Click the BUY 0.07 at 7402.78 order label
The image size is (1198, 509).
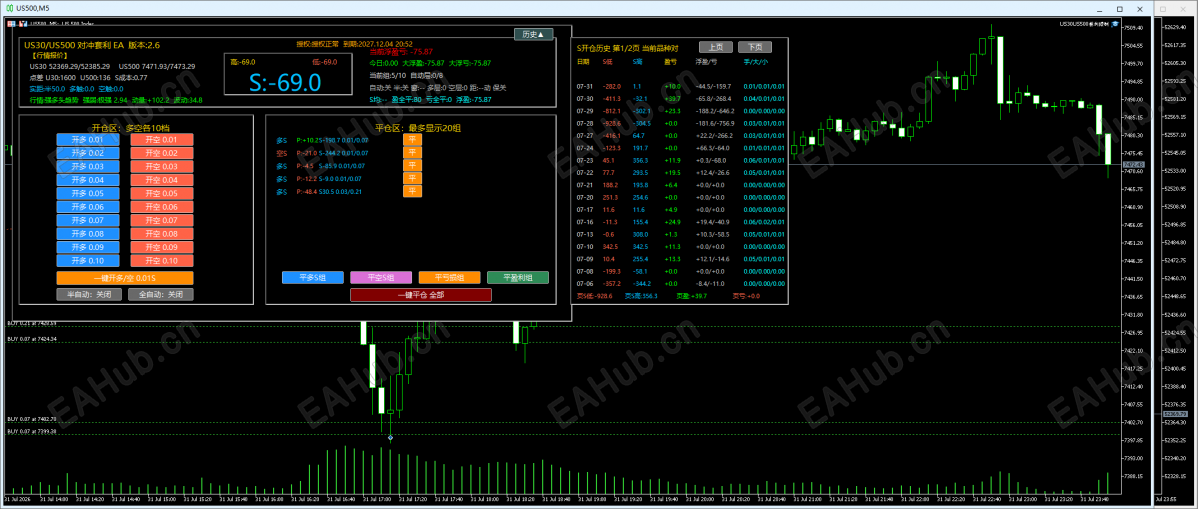pos(32,420)
